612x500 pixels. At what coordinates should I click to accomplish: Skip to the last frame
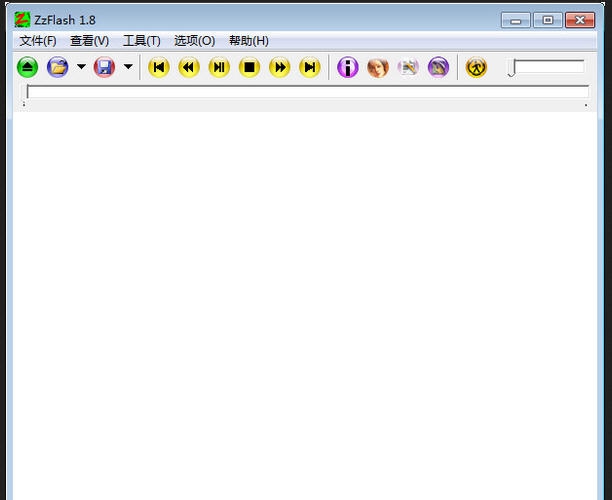pyautogui.click(x=310, y=67)
